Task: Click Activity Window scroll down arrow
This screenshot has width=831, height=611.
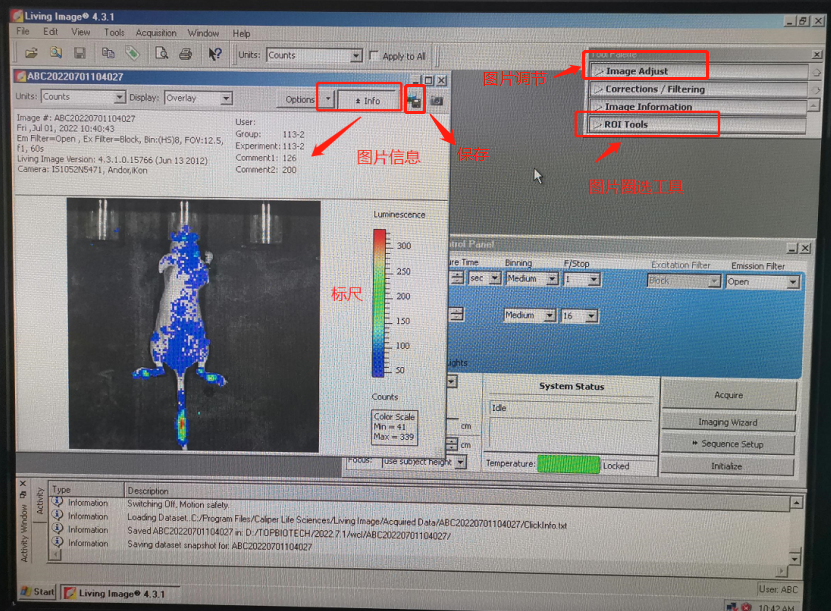Action: (x=794, y=559)
